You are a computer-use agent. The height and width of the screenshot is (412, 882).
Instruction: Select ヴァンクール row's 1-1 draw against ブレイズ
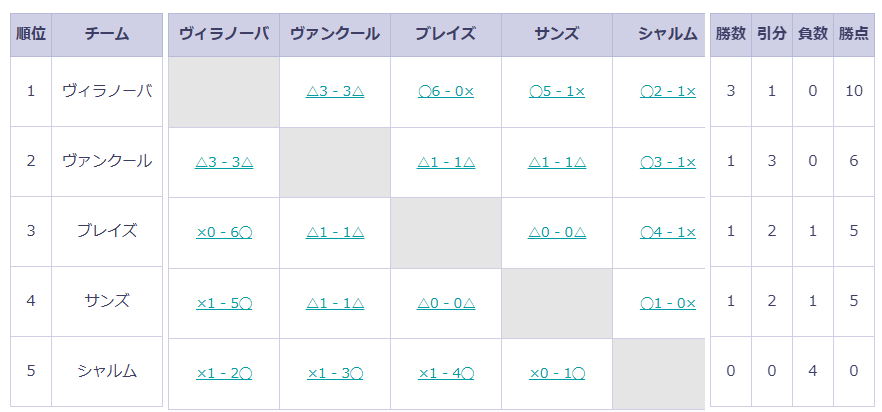[446, 161]
